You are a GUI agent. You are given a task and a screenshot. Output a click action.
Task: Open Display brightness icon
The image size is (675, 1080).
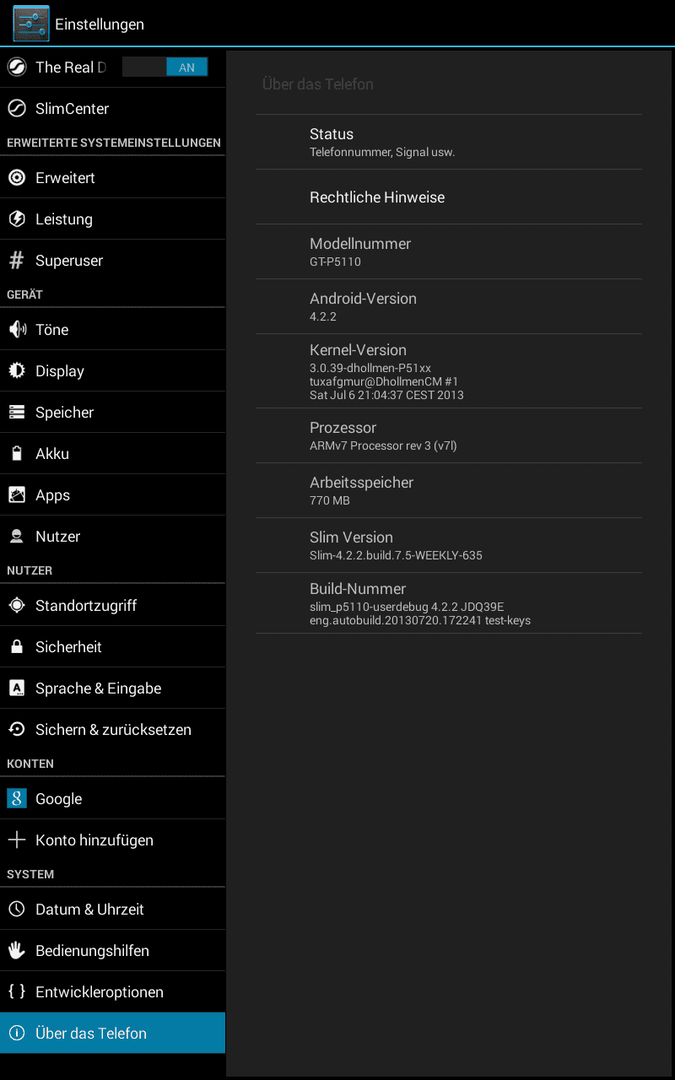(17, 371)
